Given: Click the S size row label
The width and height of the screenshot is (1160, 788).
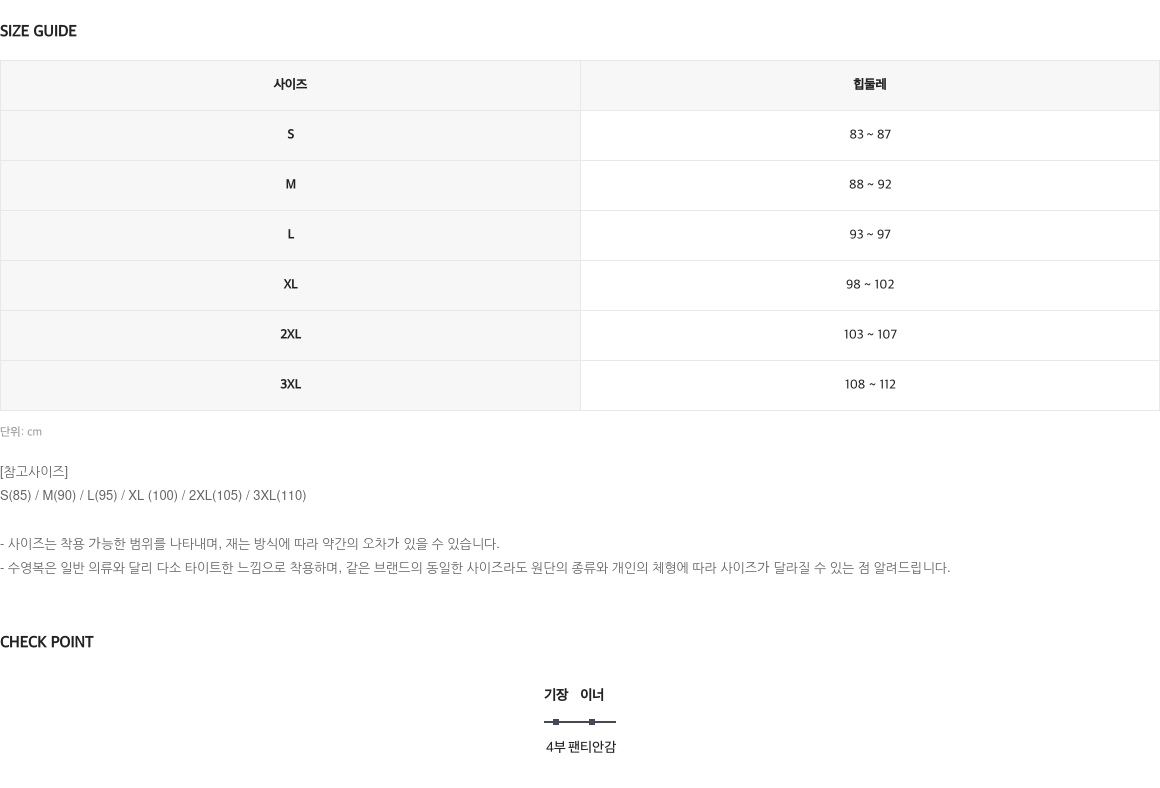Looking at the screenshot, I should click(291, 135).
